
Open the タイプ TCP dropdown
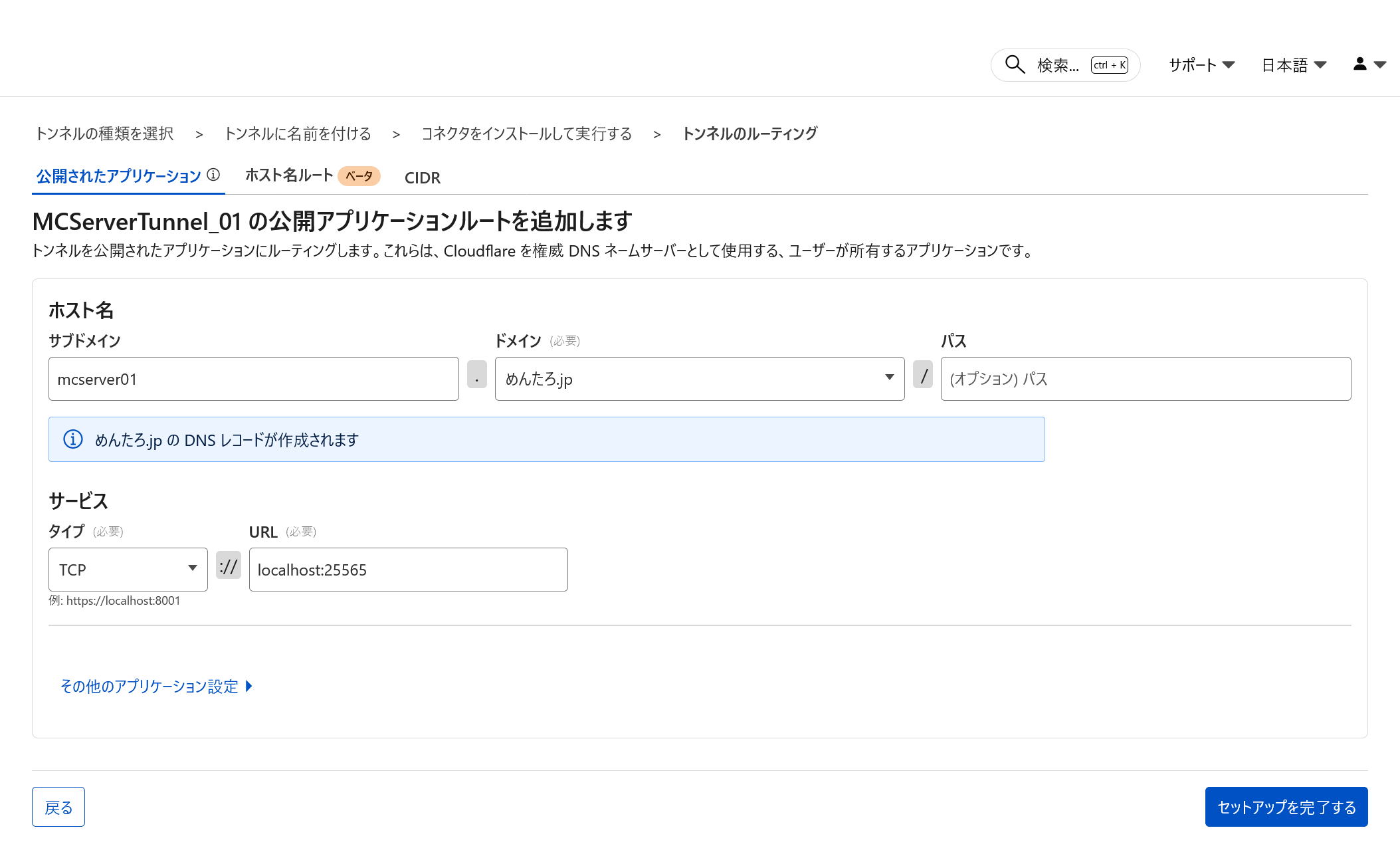click(128, 570)
